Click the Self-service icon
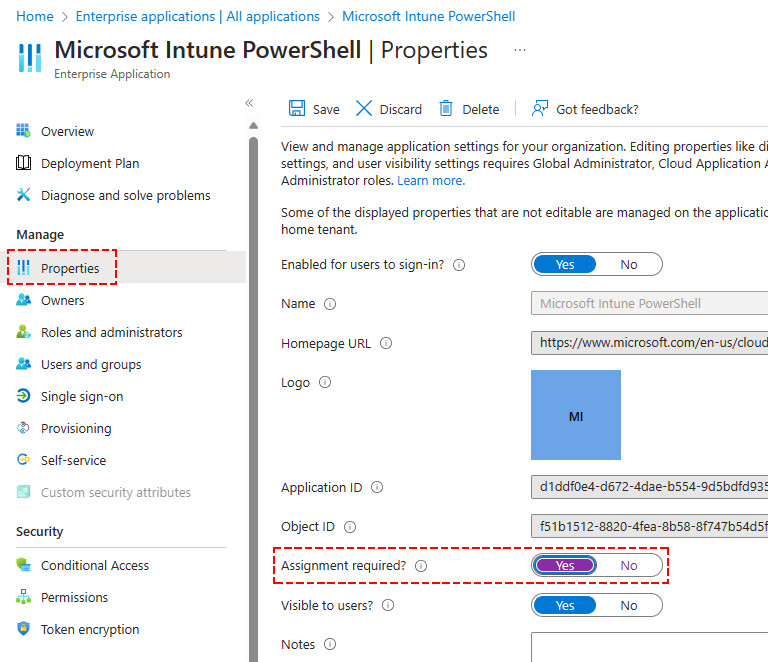 23,459
